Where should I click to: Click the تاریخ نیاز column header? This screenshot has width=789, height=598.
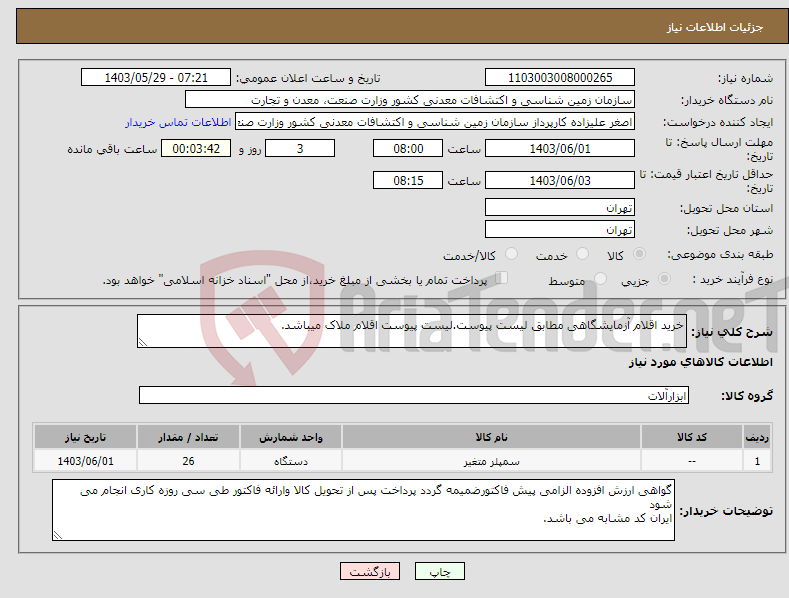[x=85, y=437]
